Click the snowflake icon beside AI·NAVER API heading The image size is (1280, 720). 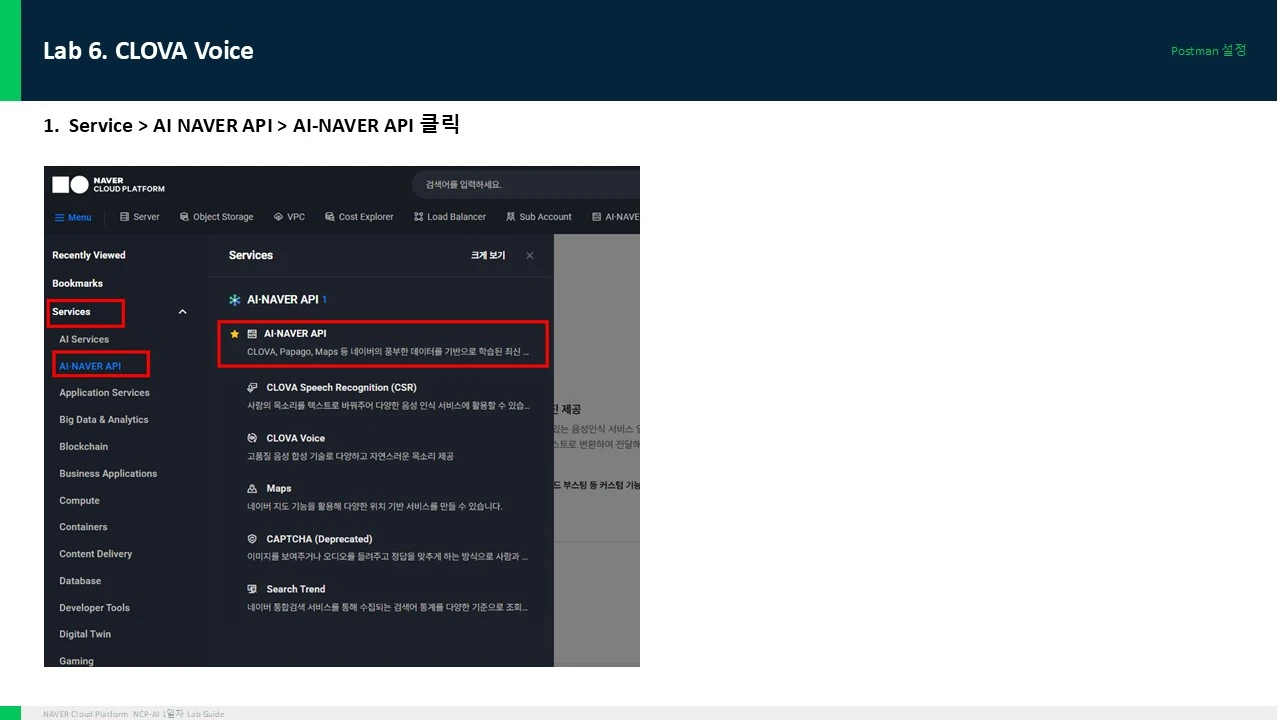click(235, 300)
